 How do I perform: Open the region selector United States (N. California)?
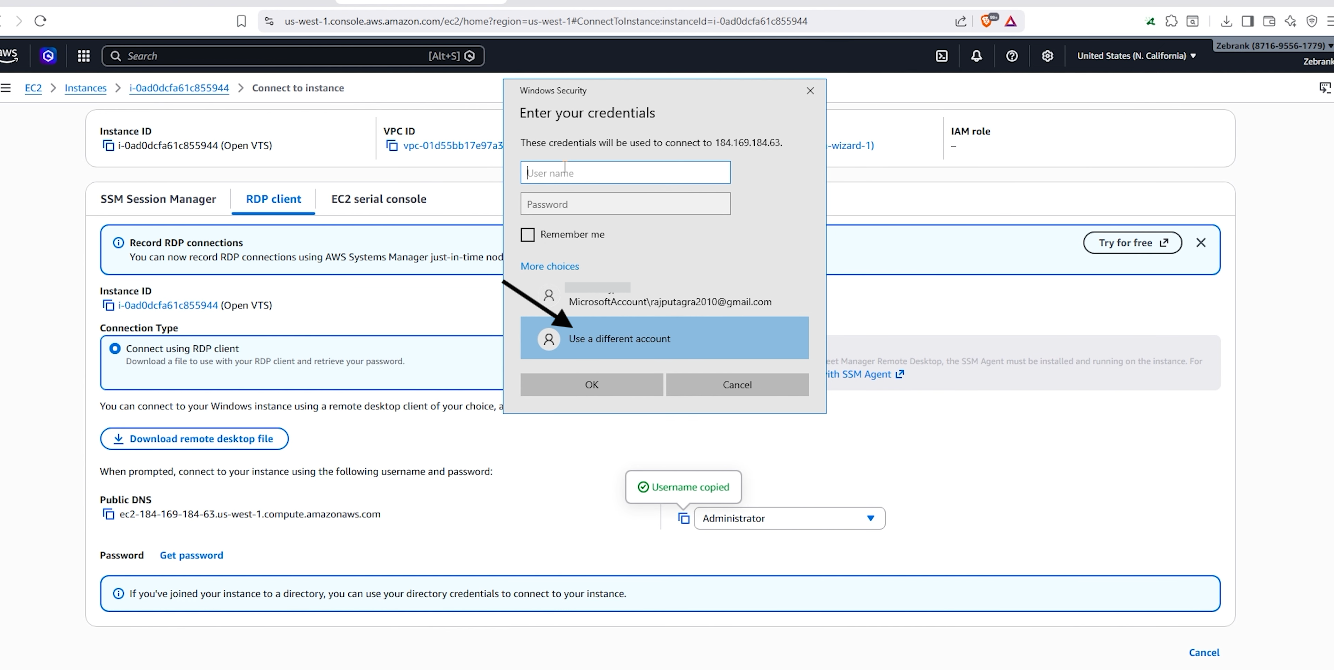(1136, 56)
